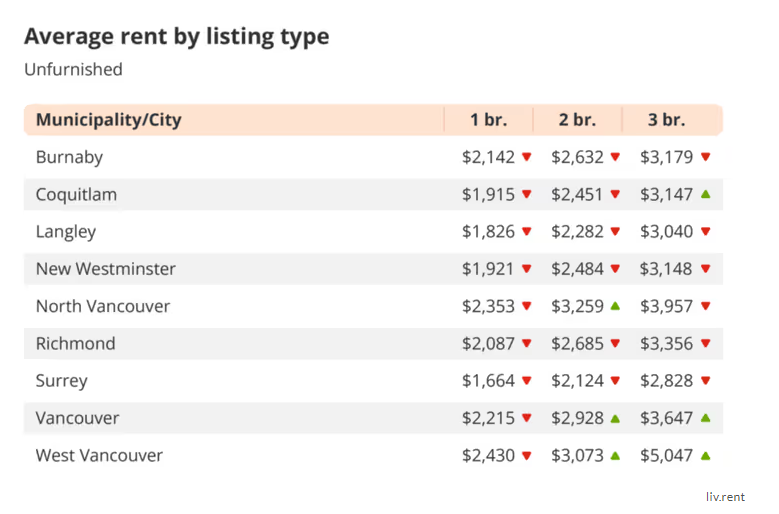Click the red down arrow beside Surrey $1,664

(x=527, y=381)
